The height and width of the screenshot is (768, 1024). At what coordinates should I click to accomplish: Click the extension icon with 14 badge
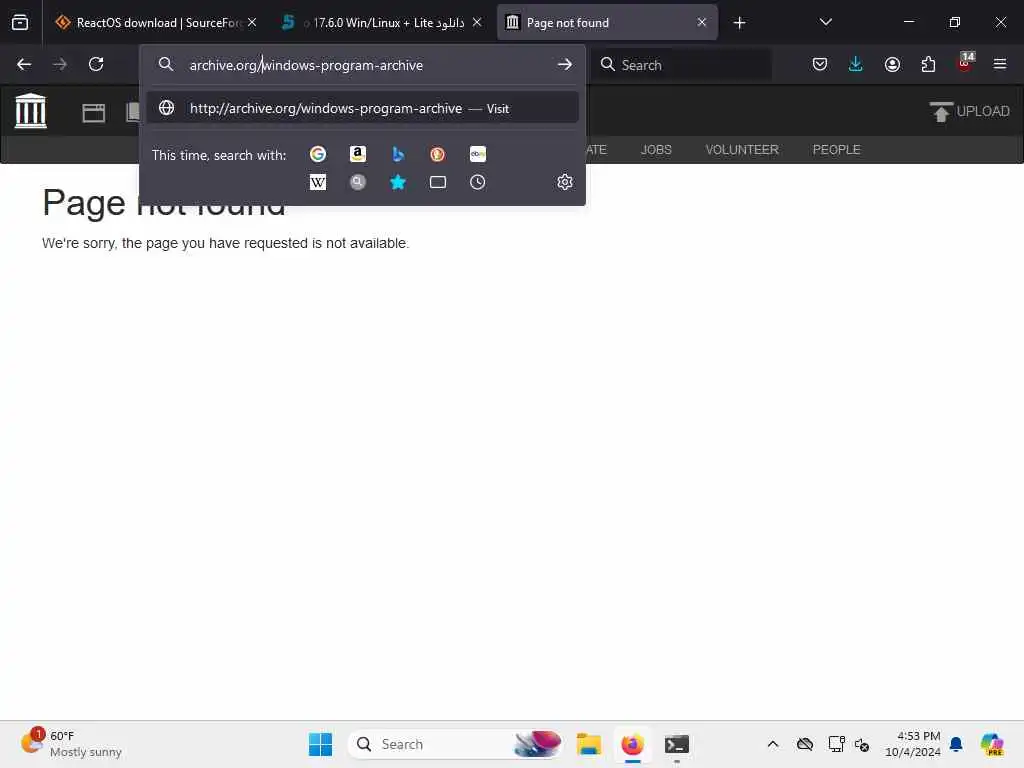click(965, 63)
